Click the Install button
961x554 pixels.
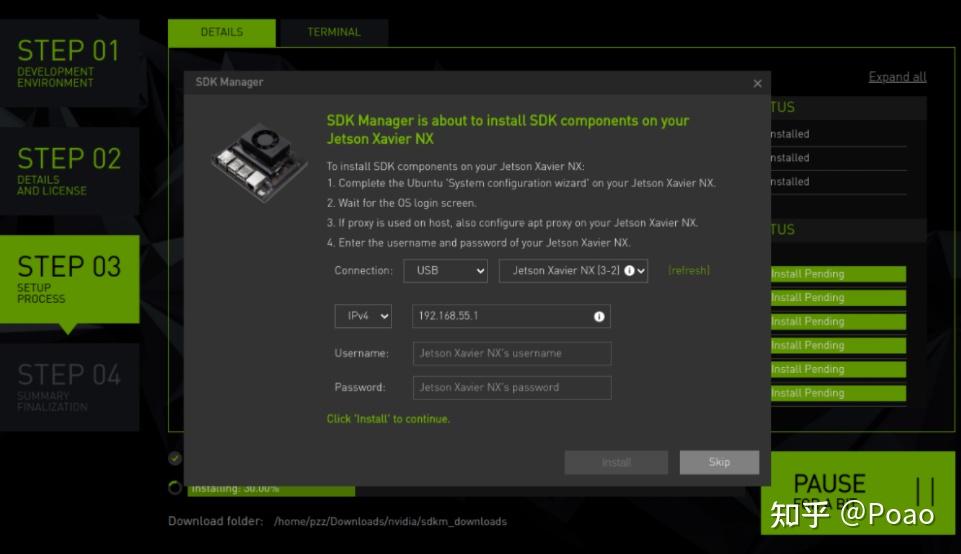616,462
